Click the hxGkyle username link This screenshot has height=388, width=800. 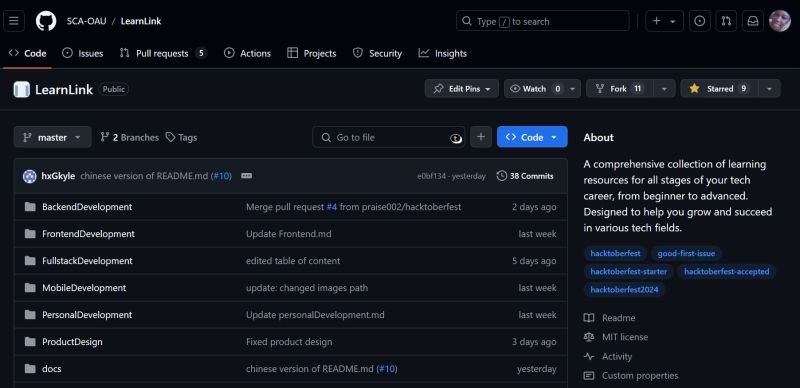58,176
